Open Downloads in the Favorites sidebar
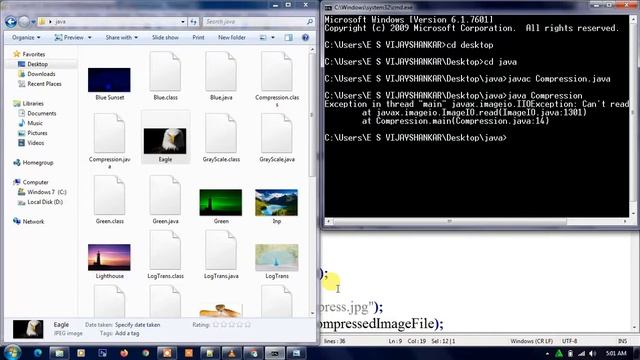This screenshot has width=640, height=360. [x=41, y=74]
